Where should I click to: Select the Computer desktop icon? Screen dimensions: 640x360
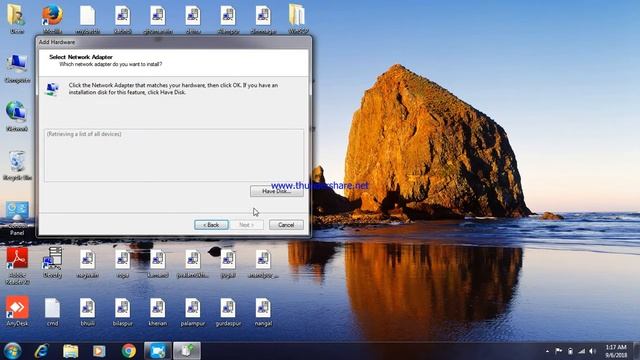[x=17, y=69]
